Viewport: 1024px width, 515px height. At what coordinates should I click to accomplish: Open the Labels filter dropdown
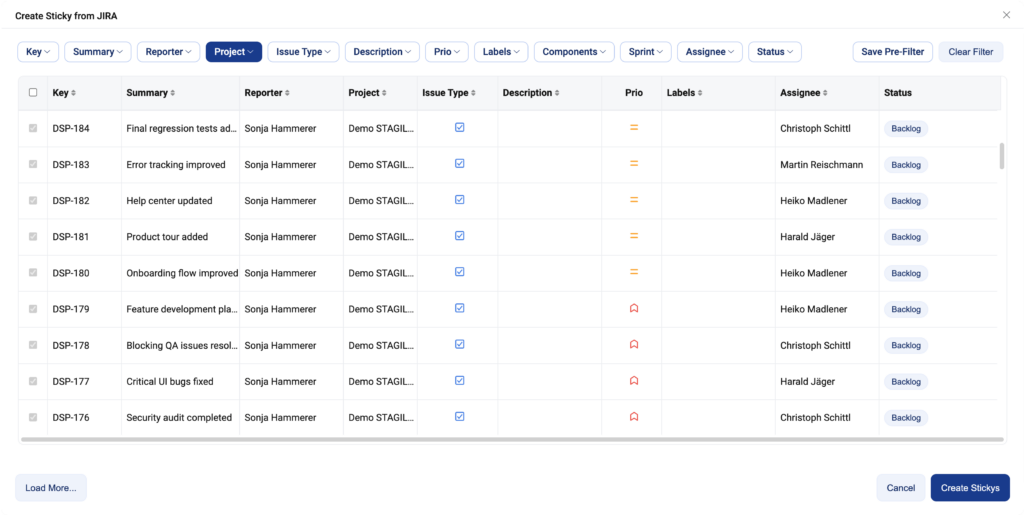click(501, 52)
